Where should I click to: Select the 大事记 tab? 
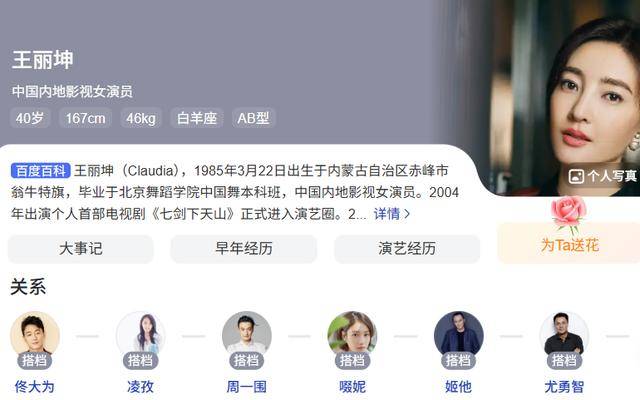coord(81,249)
